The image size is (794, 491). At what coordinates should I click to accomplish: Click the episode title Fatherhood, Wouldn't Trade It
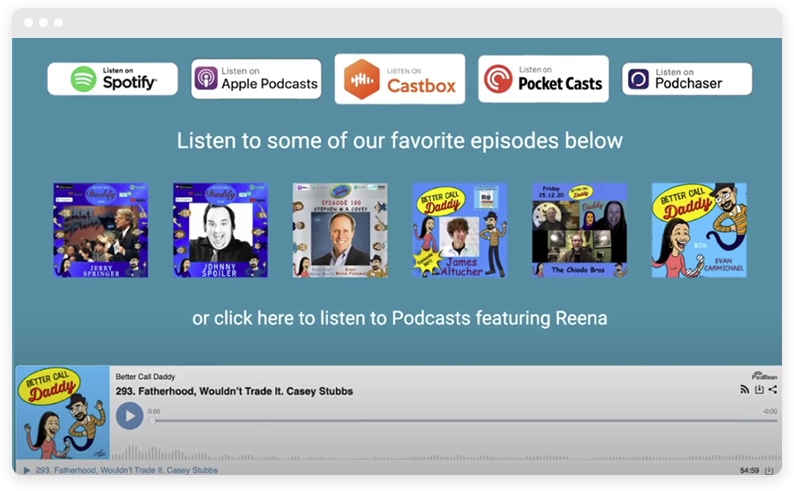[234, 391]
